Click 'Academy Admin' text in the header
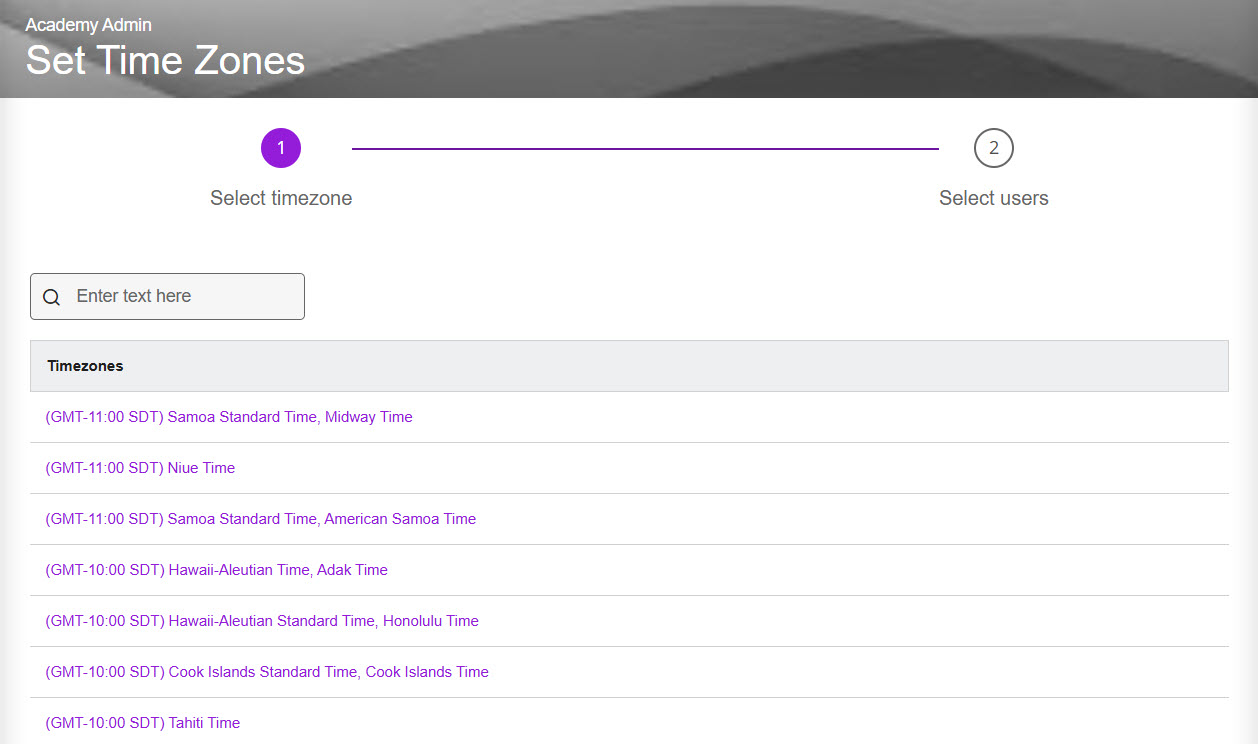This screenshot has width=1258, height=744. click(x=89, y=25)
